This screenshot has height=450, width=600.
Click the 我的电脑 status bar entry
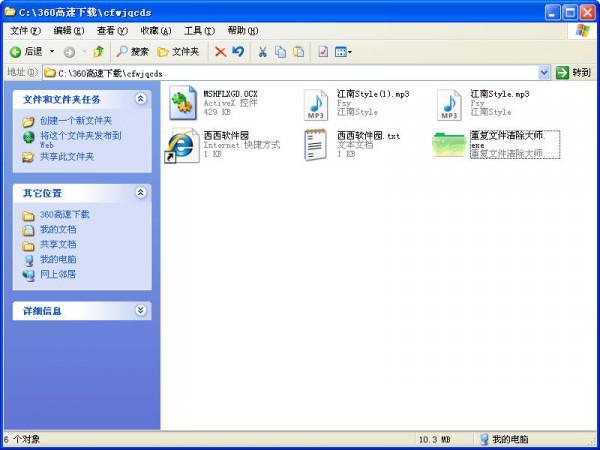[x=504, y=439]
